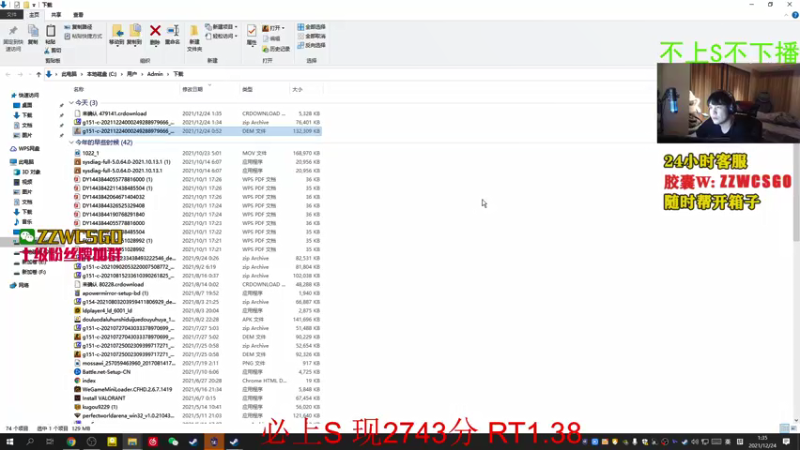Go forward with the Forward arrow

[20, 74]
